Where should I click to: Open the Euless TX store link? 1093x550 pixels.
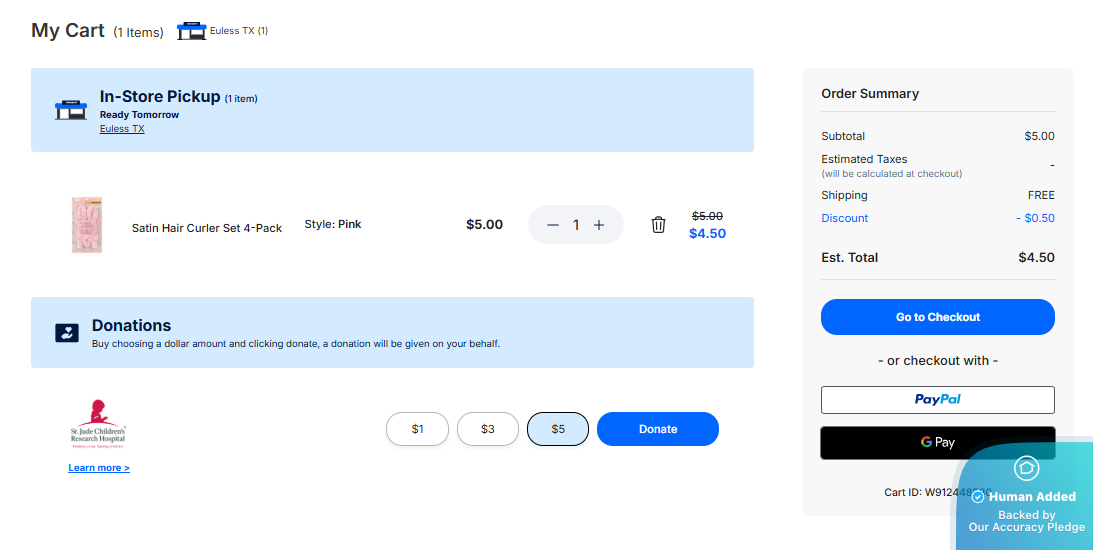tap(122, 129)
